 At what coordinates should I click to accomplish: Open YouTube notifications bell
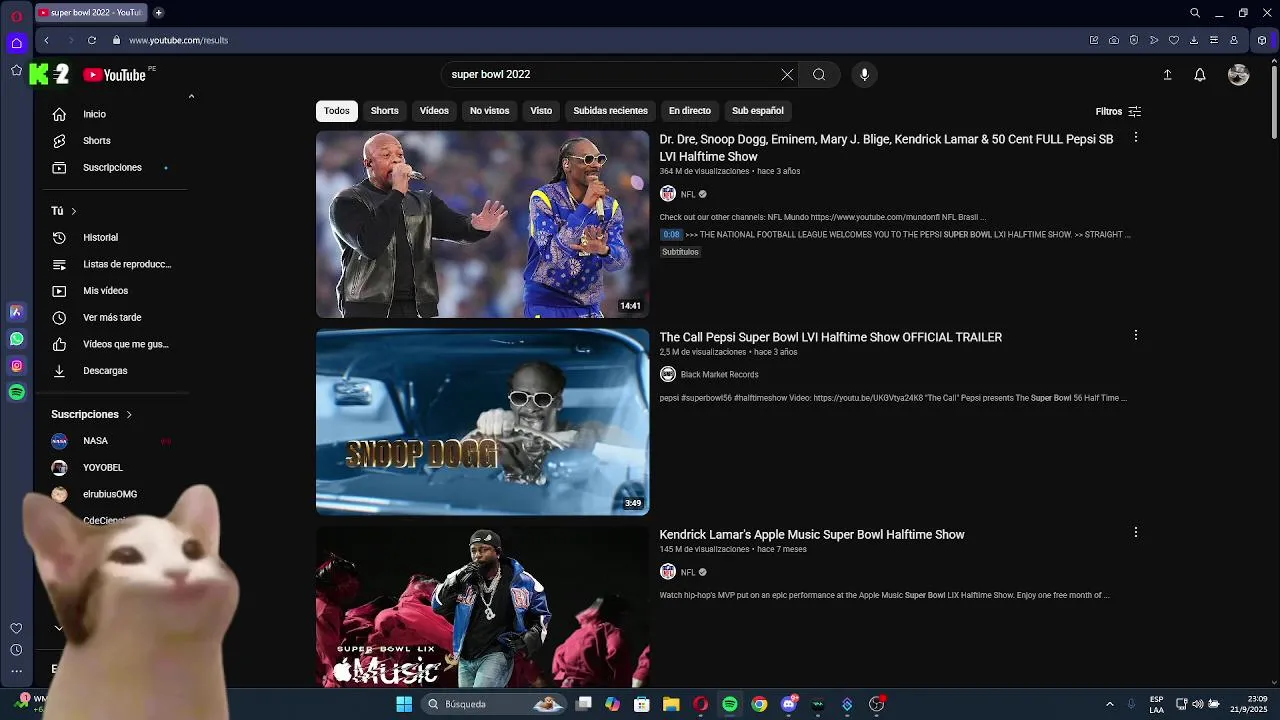[1200, 75]
